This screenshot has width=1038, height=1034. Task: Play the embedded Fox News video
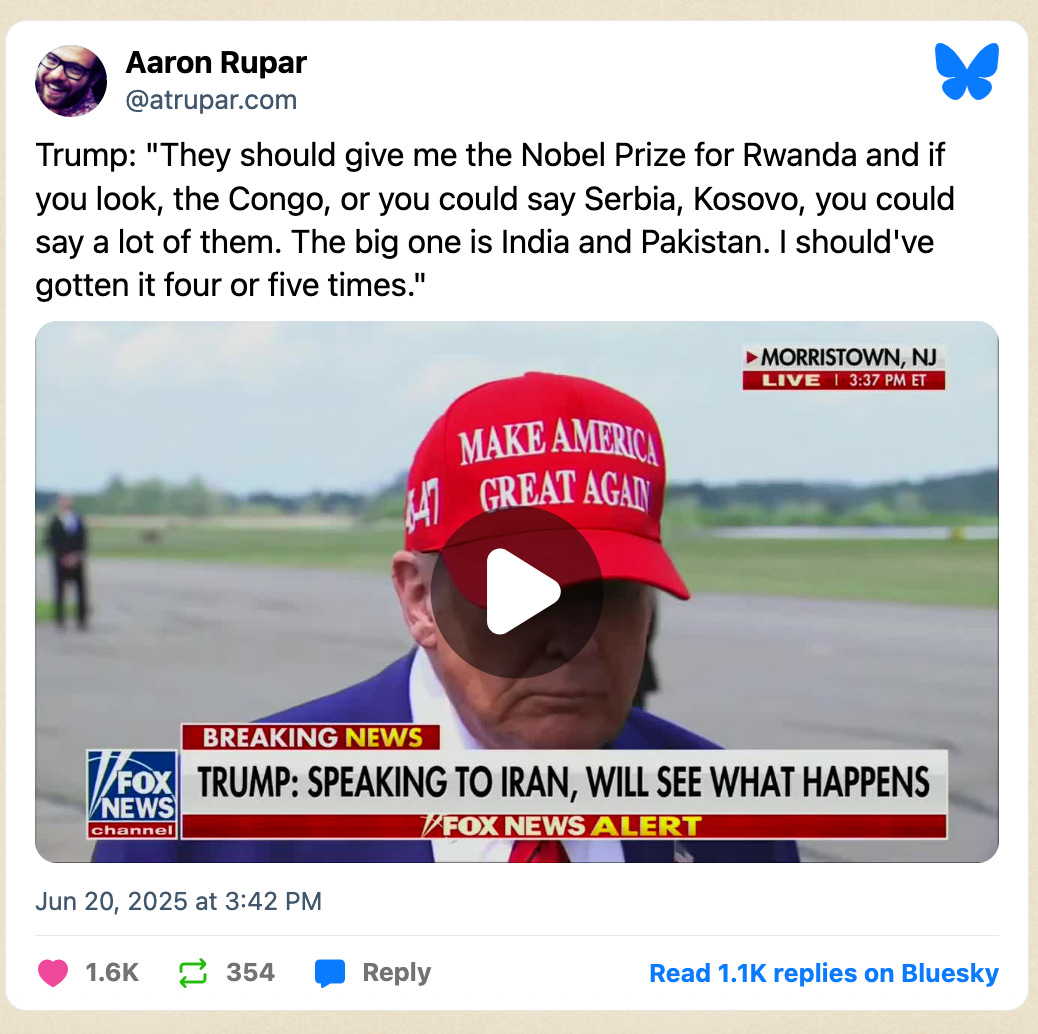pos(517,591)
